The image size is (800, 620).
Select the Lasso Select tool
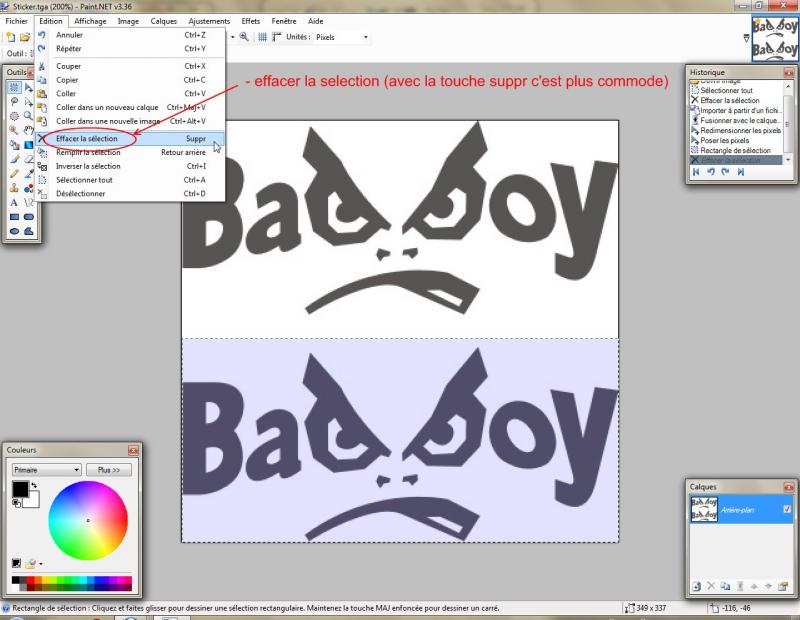(14, 102)
